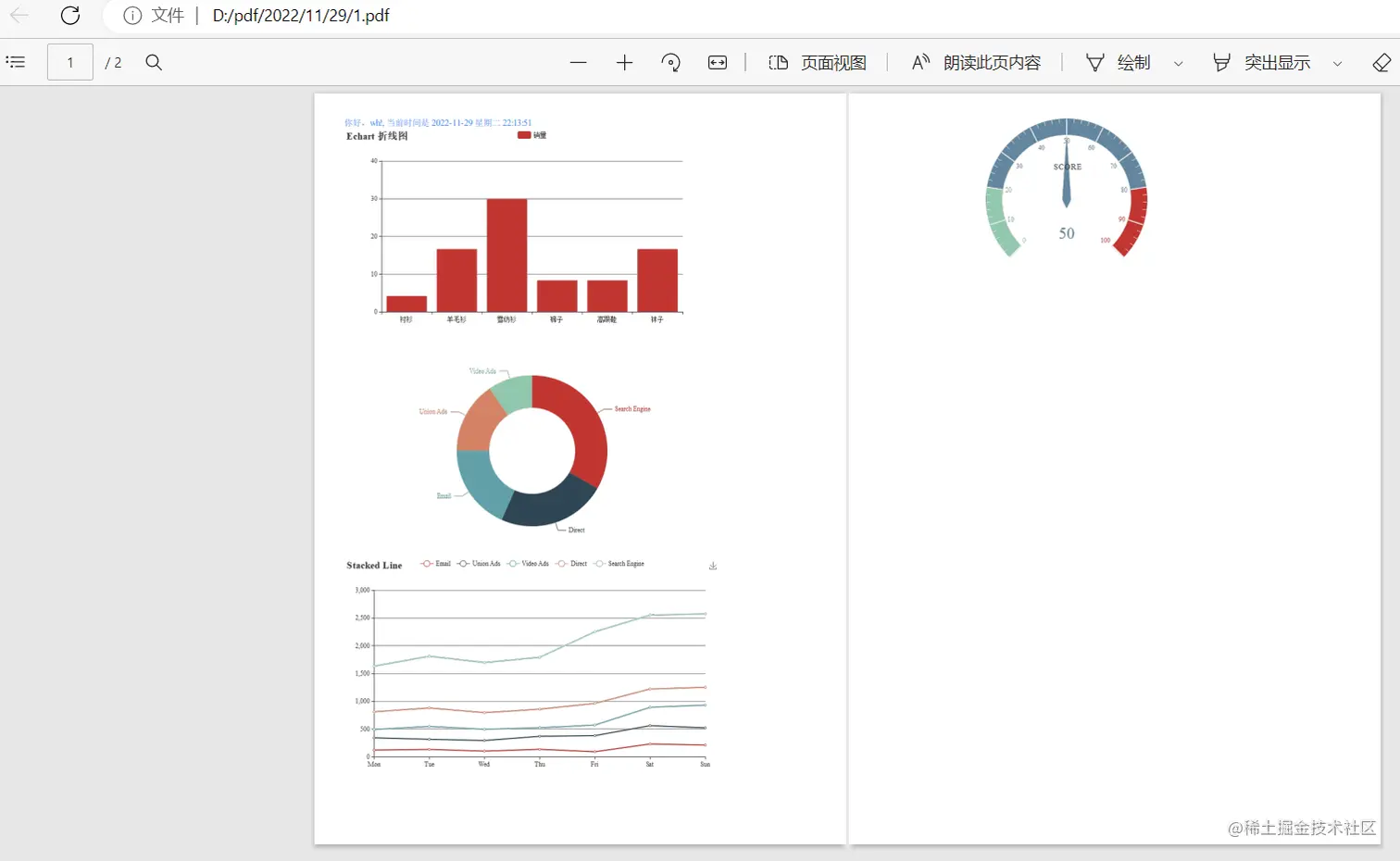Click the "羊毛衫" bar chart axis label
Screen dimensions: 1400x861
456,319
